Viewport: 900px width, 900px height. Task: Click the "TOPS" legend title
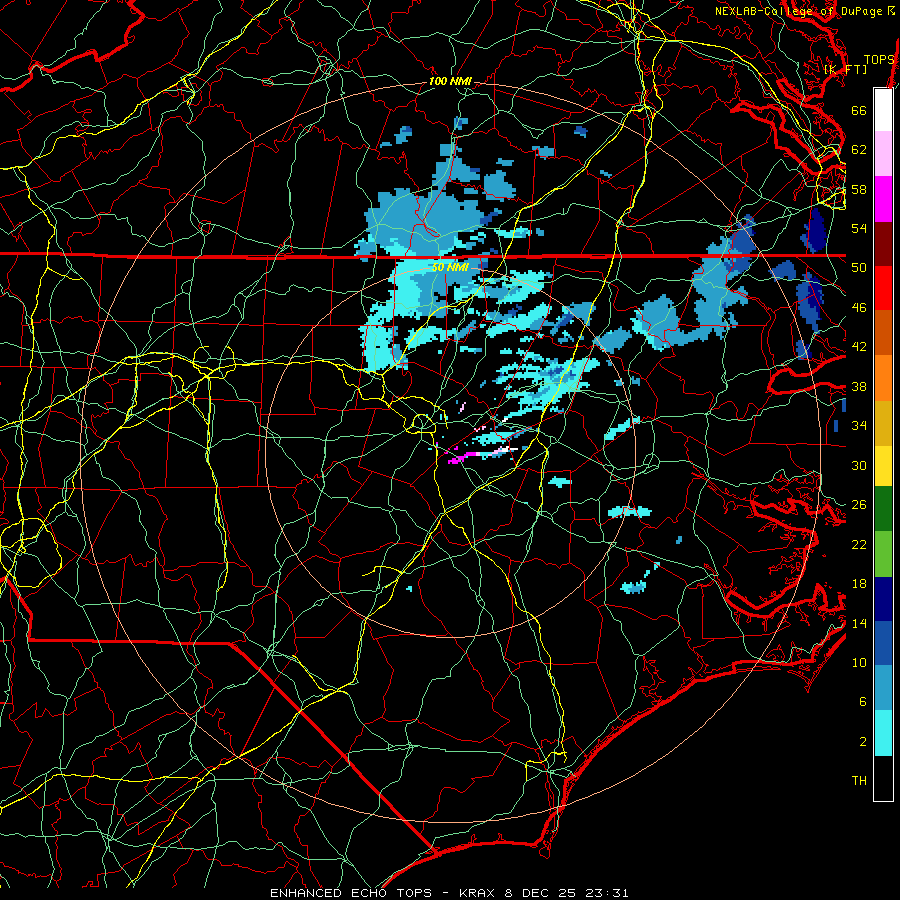tap(879, 60)
